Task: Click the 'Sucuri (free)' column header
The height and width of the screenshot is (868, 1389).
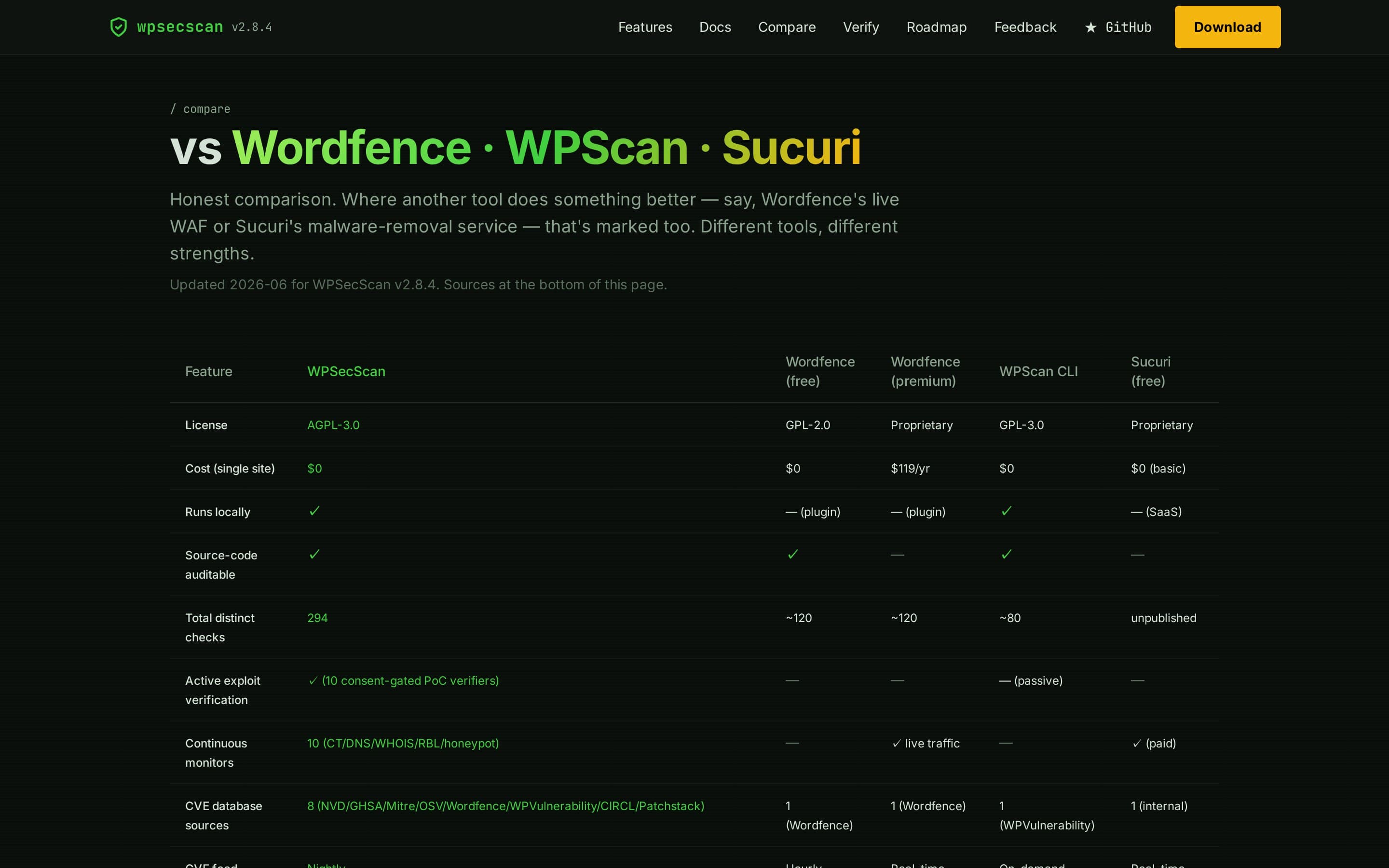Action: (x=1150, y=371)
